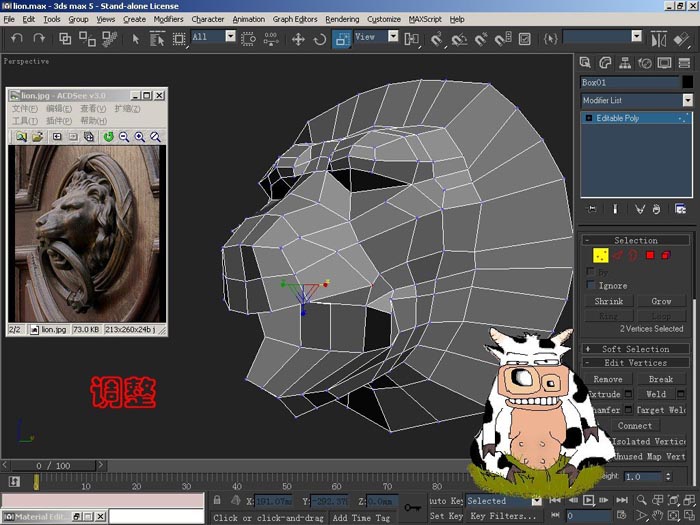Click the Redo arrow icon
Viewport: 700px width, 525px height.
[x=39, y=38]
